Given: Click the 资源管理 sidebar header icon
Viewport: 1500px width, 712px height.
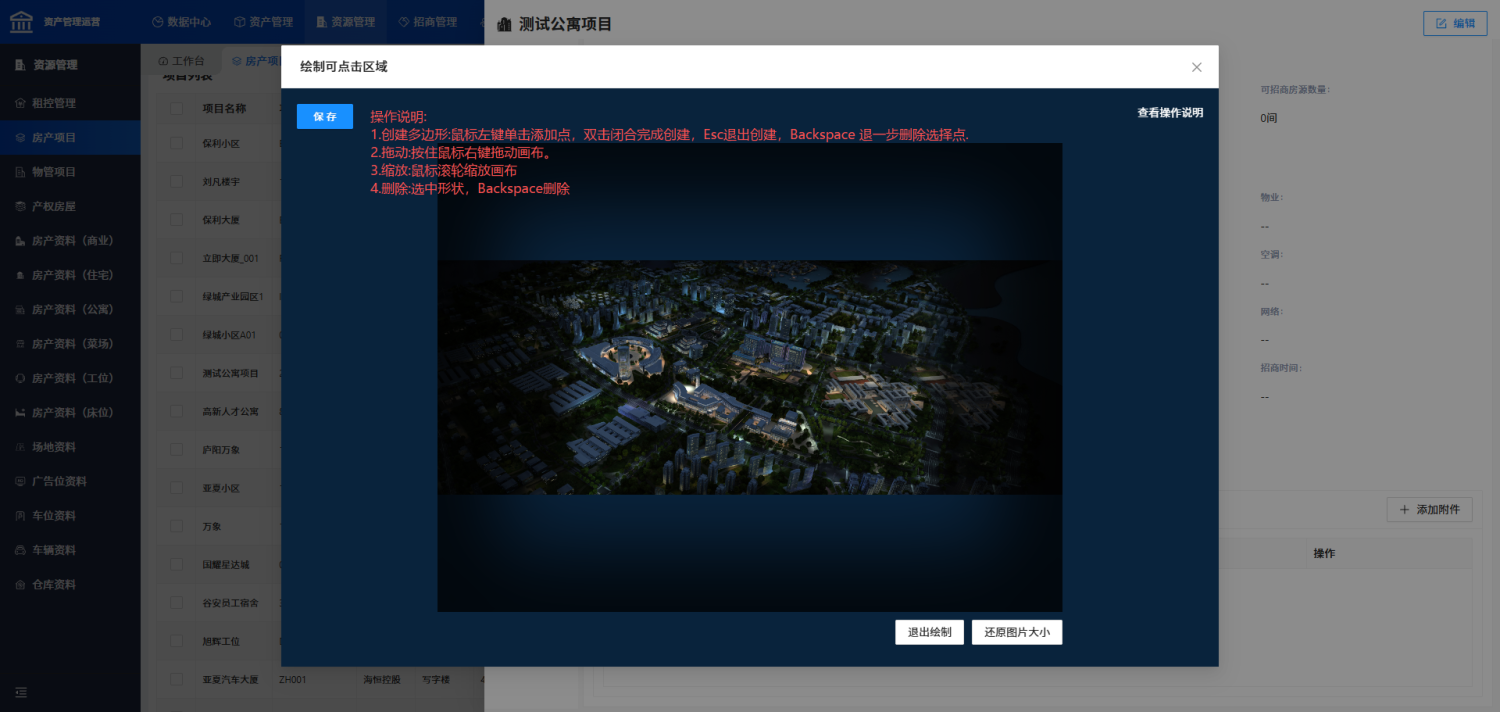Looking at the screenshot, I should click(x=20, y=65).
